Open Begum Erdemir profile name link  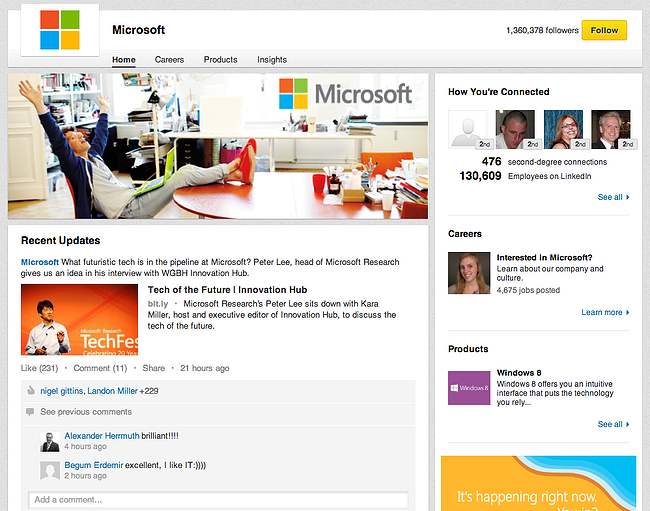[x=94, y=465]
